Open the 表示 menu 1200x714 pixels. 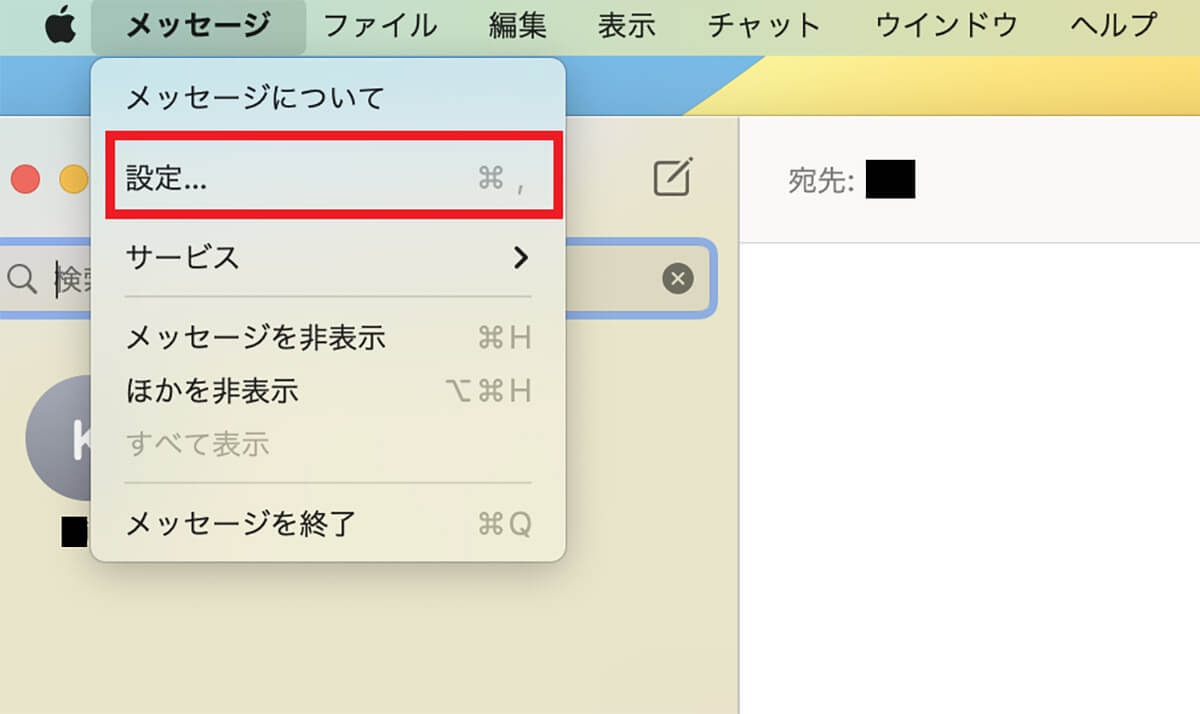[x=626, y=26]
